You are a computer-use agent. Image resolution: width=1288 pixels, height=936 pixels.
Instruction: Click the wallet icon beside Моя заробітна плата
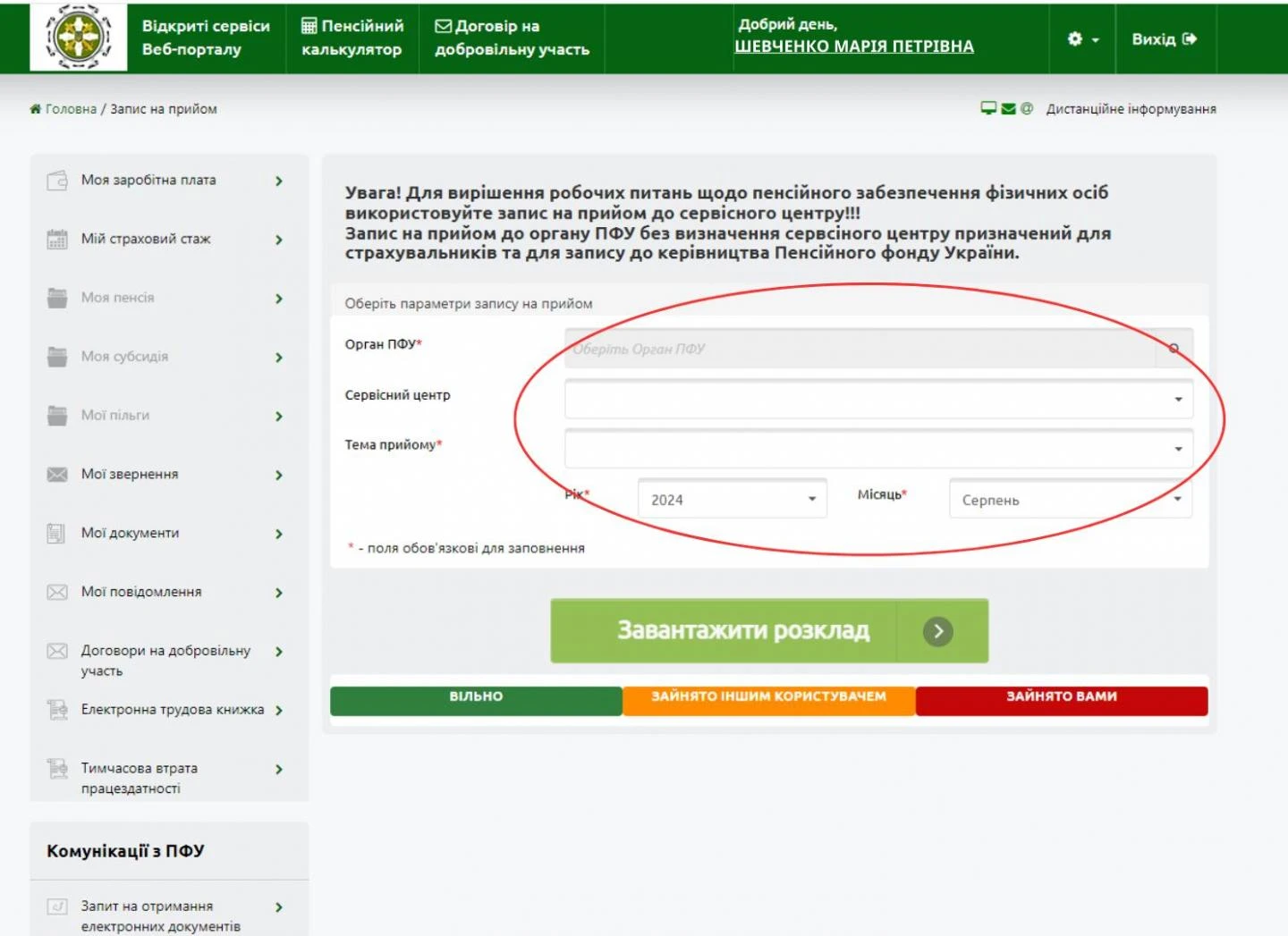pos(57,181)
